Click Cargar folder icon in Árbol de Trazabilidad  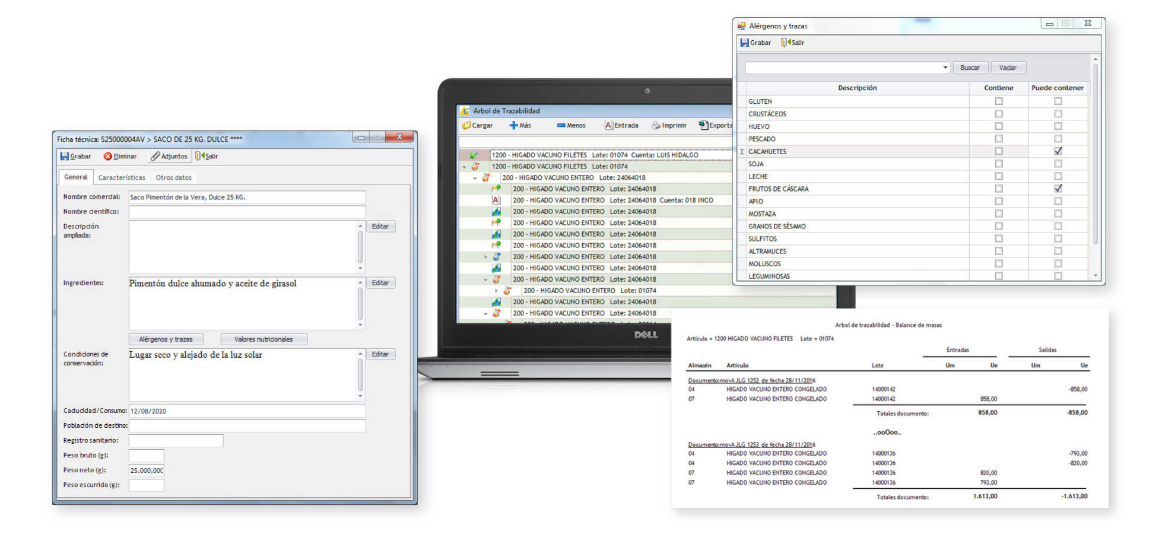466,126
